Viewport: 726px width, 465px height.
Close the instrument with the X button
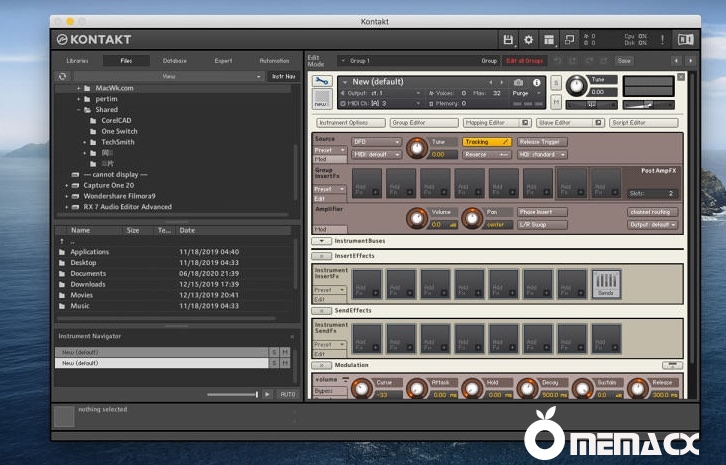681,77
